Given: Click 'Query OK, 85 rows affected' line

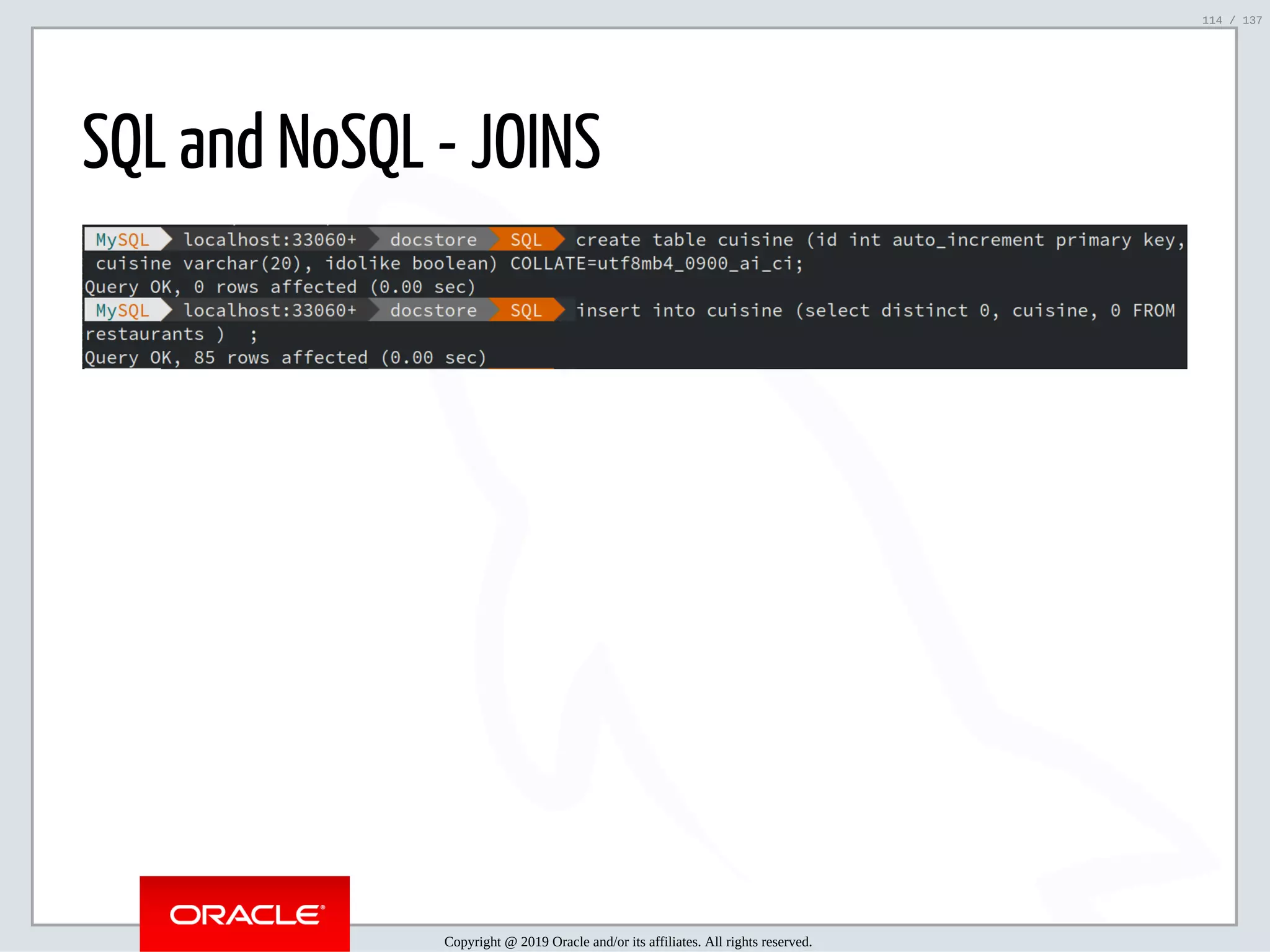Looking at the screenshot, I should point(285,358).
